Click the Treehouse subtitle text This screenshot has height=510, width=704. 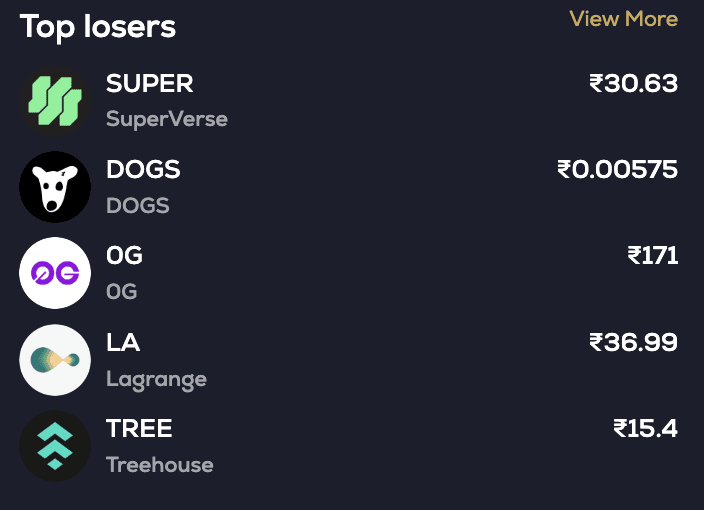click(x=159, y=465)
